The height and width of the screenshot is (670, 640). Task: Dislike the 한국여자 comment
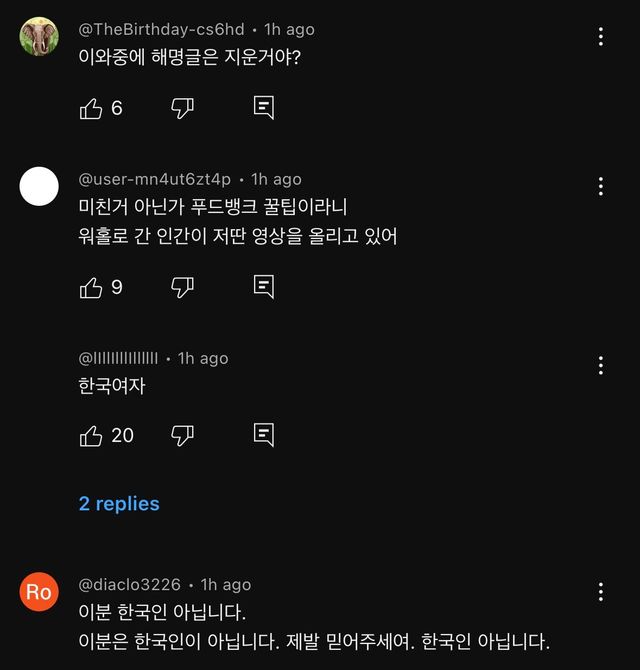tap(182, 435)
